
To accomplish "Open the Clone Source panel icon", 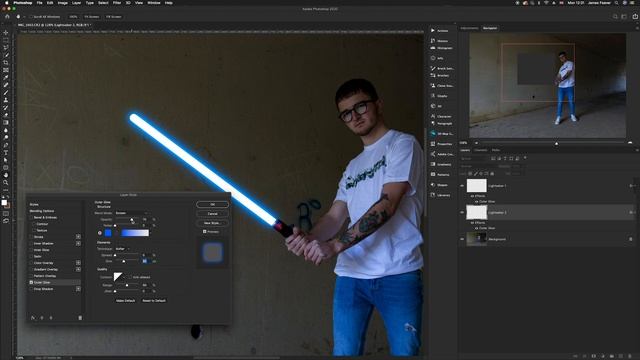I will [433, 86].
